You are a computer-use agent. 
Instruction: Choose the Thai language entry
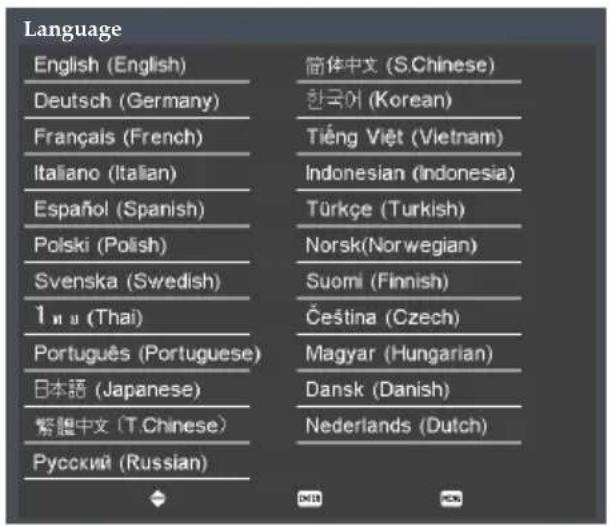89,317
